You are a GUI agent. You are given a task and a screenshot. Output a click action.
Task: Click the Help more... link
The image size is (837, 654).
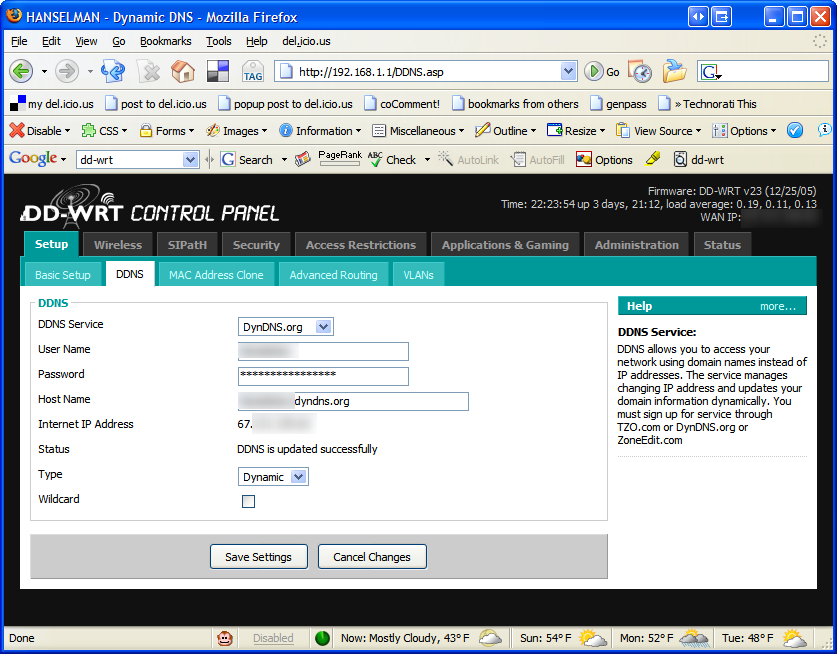(777, 306)
